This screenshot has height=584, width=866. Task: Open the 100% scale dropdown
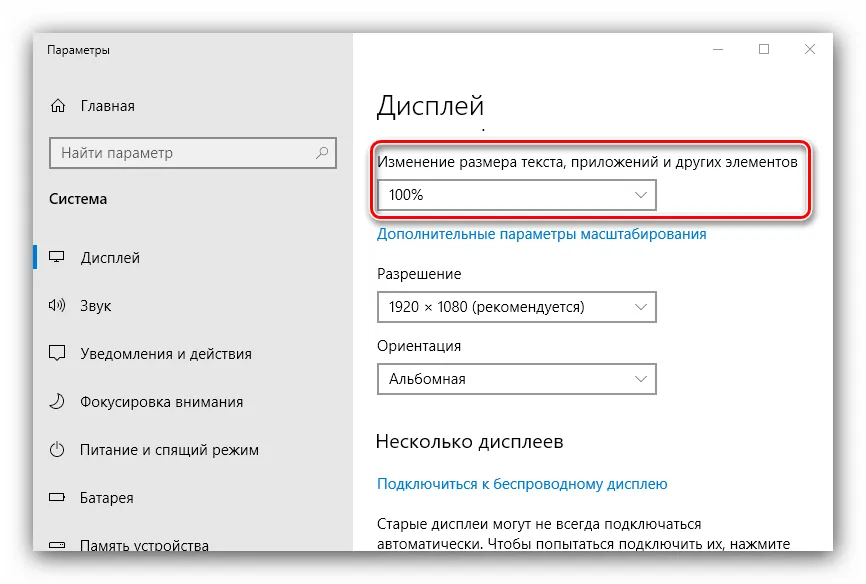tap(516, 195)
